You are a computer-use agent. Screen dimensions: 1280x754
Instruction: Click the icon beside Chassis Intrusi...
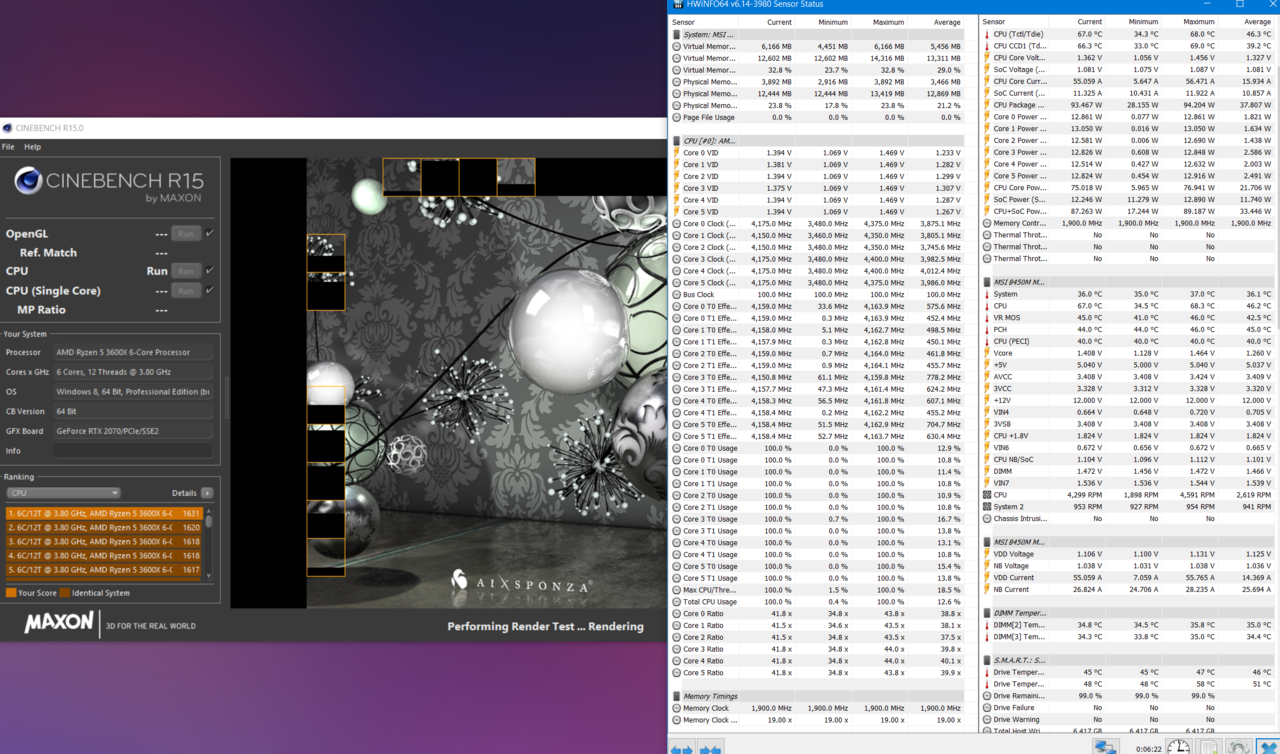987,518
